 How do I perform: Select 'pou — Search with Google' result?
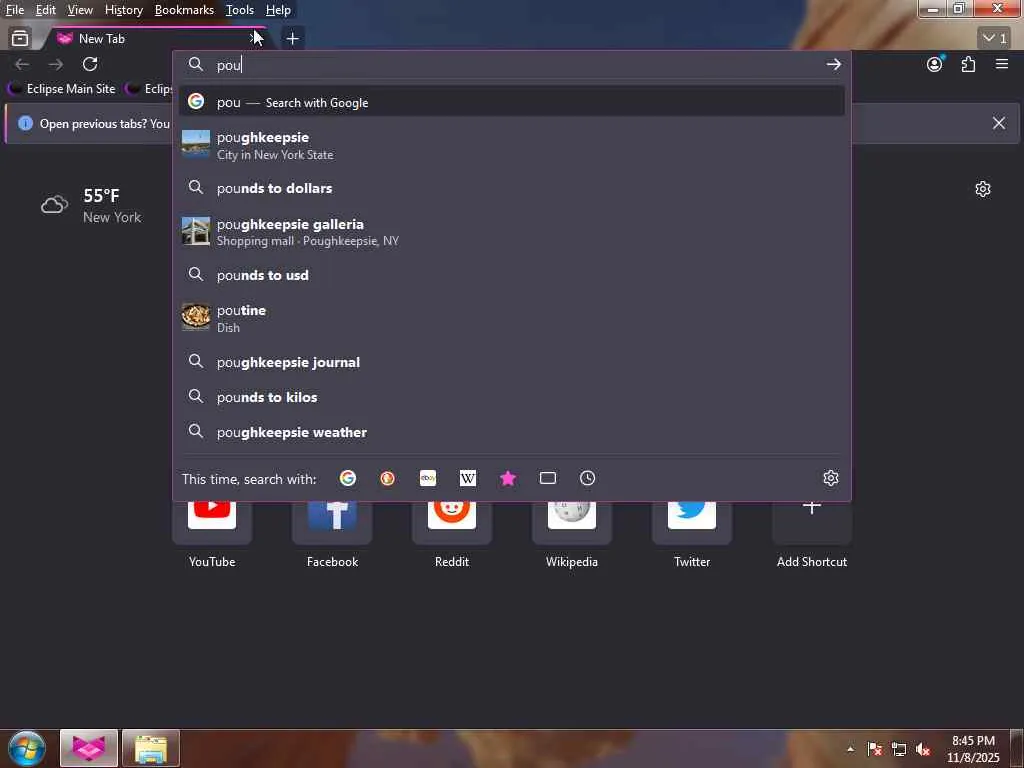pyautogui.click(x=511, y=102)
